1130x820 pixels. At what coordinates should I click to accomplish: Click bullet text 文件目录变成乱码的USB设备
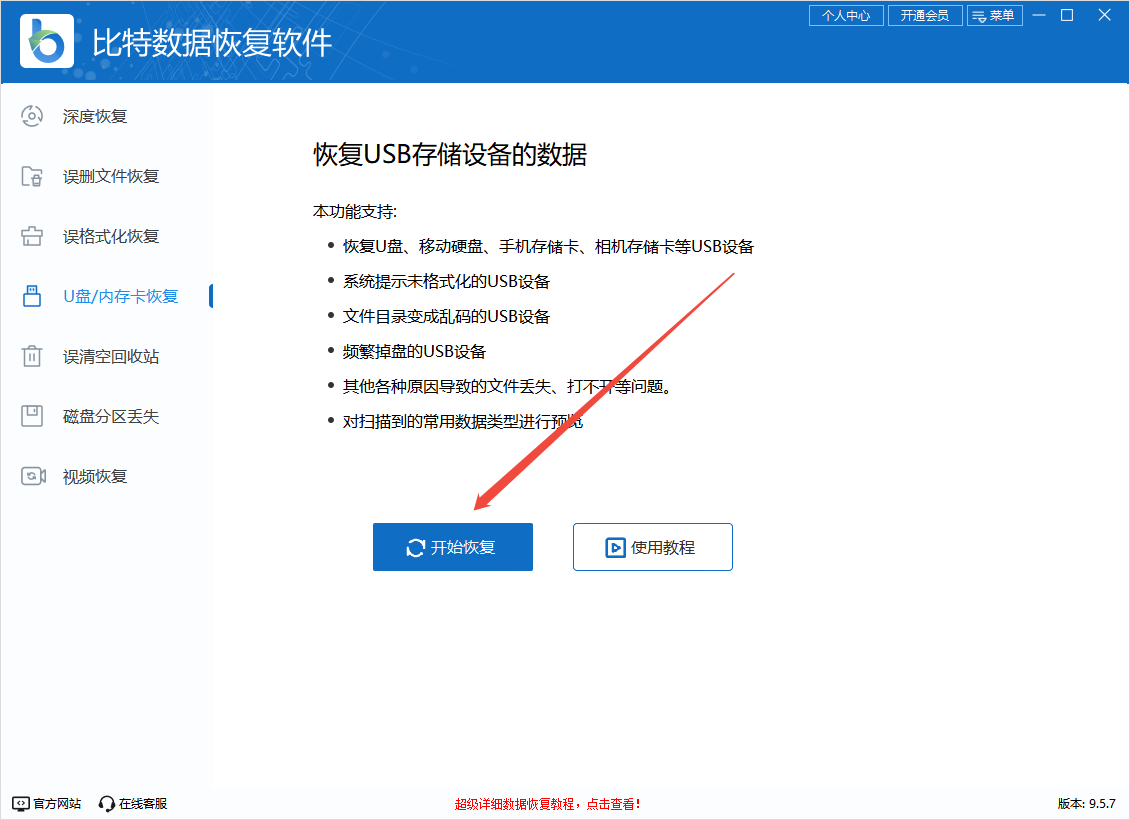click(446, 316)
